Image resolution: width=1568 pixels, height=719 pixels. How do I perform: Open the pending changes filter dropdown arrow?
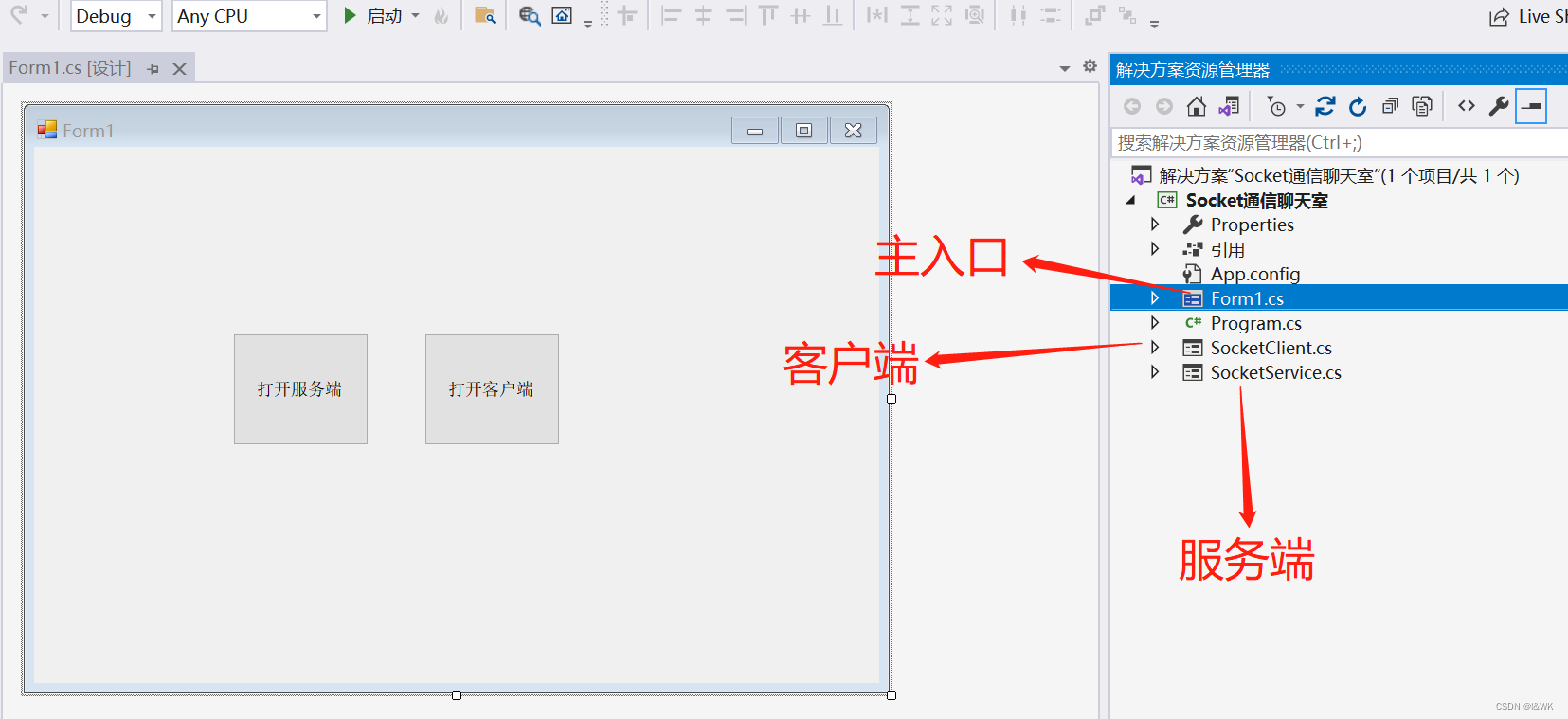pyautogui.click(x=1300, y=106)
